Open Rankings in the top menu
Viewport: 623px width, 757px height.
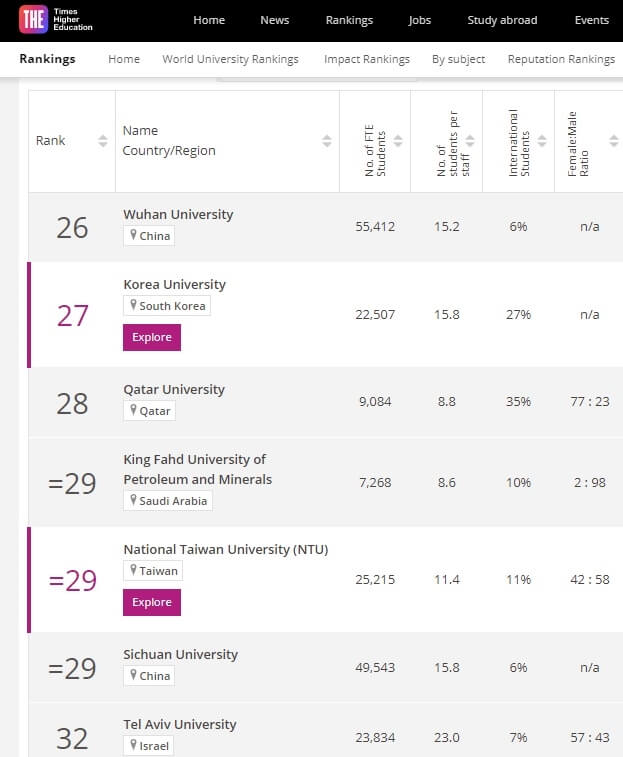[x=349, y=20]
